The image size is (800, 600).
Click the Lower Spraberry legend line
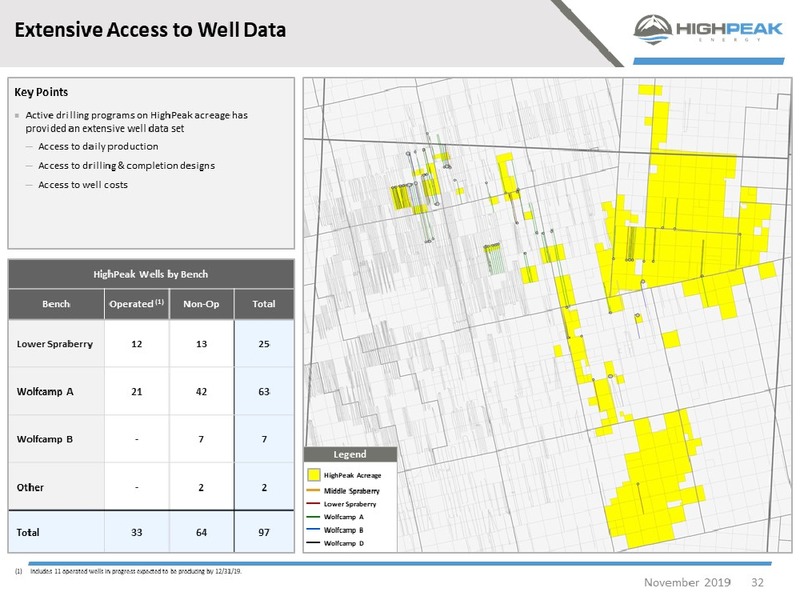pos(313,504)
